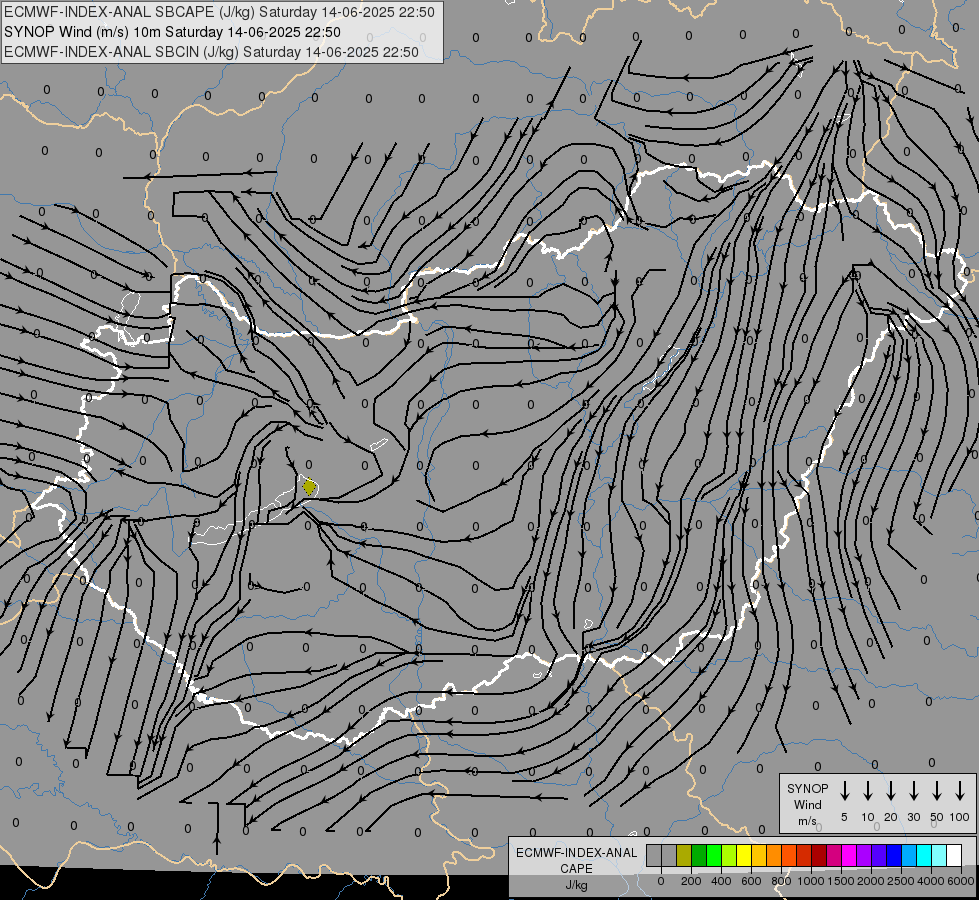Pick the dark green swatch right of 200
The image size is (979, 900).
click(699, 855)
